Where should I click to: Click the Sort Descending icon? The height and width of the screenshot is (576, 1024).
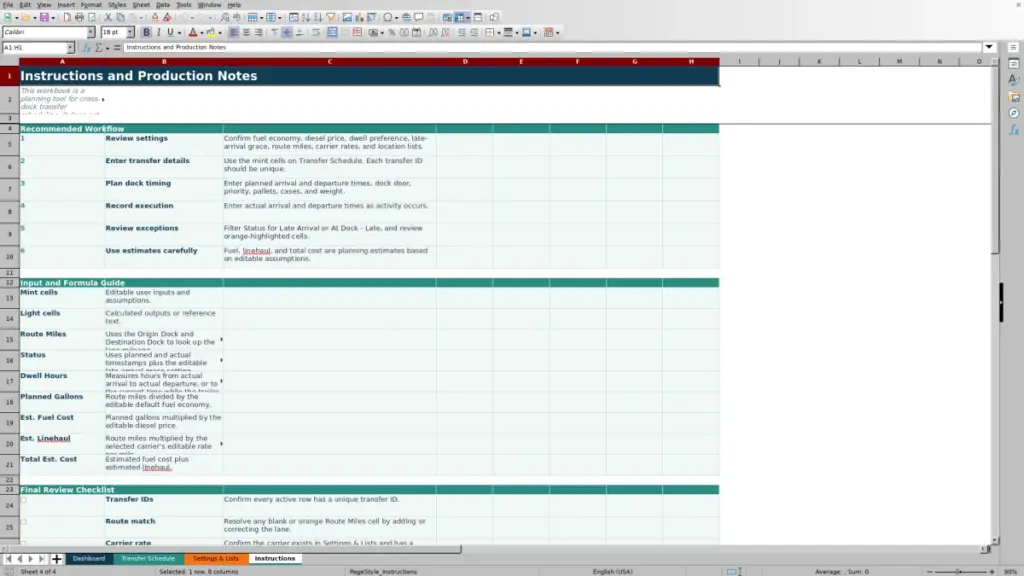point(318,18)
